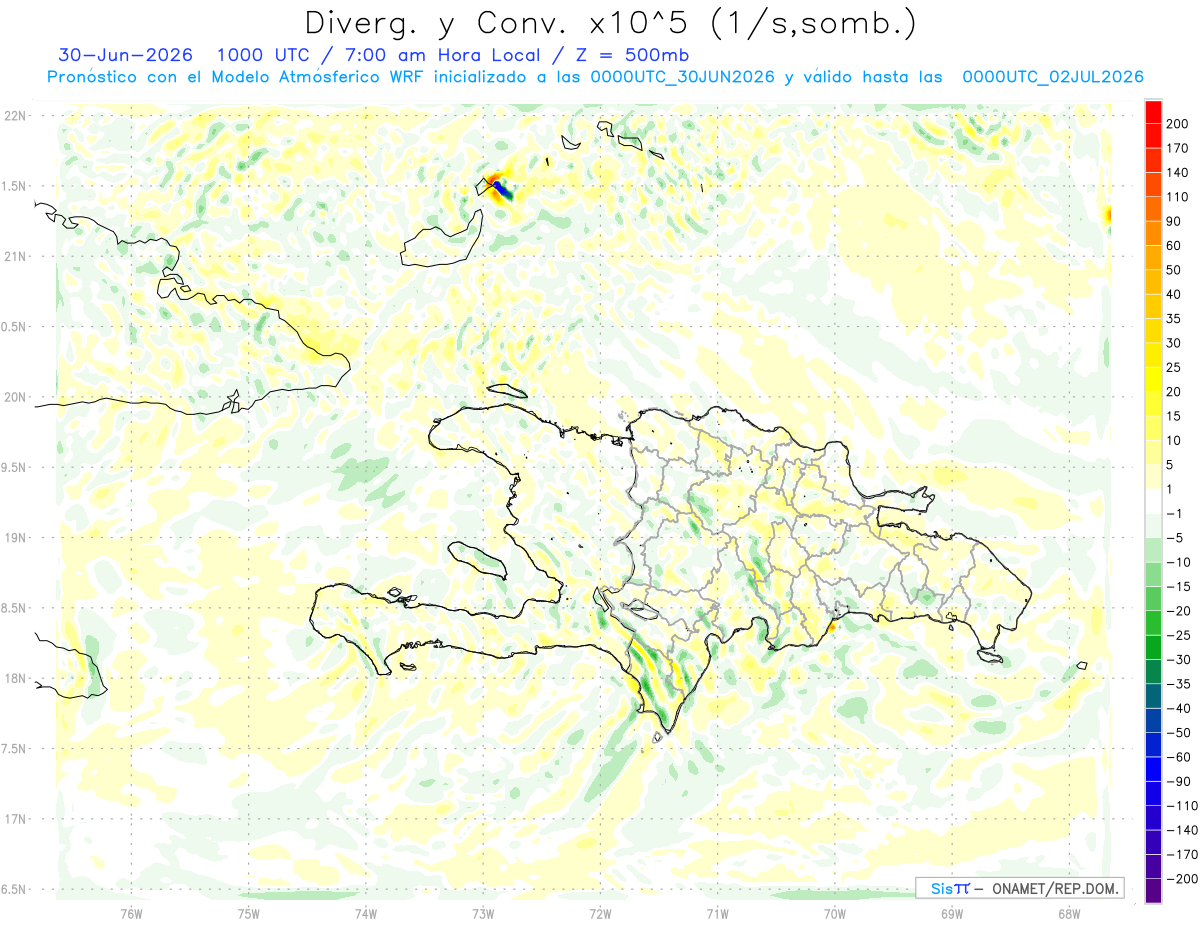
Task: Click the colorbar value 25
Action: point(1175,368)
